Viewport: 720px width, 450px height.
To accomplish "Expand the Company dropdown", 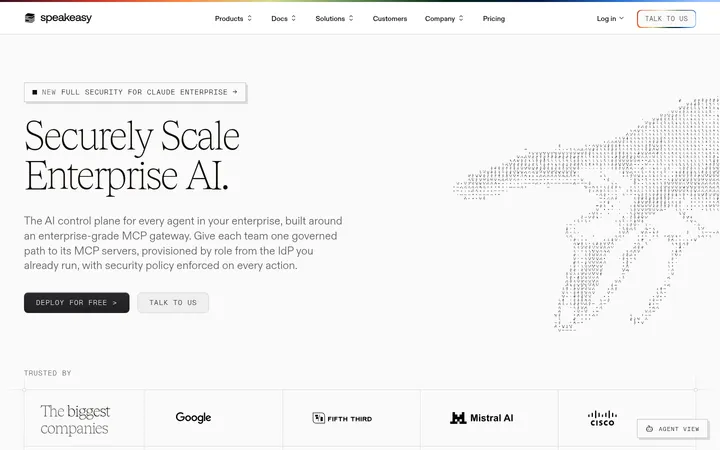I will [x=444, y=19].
